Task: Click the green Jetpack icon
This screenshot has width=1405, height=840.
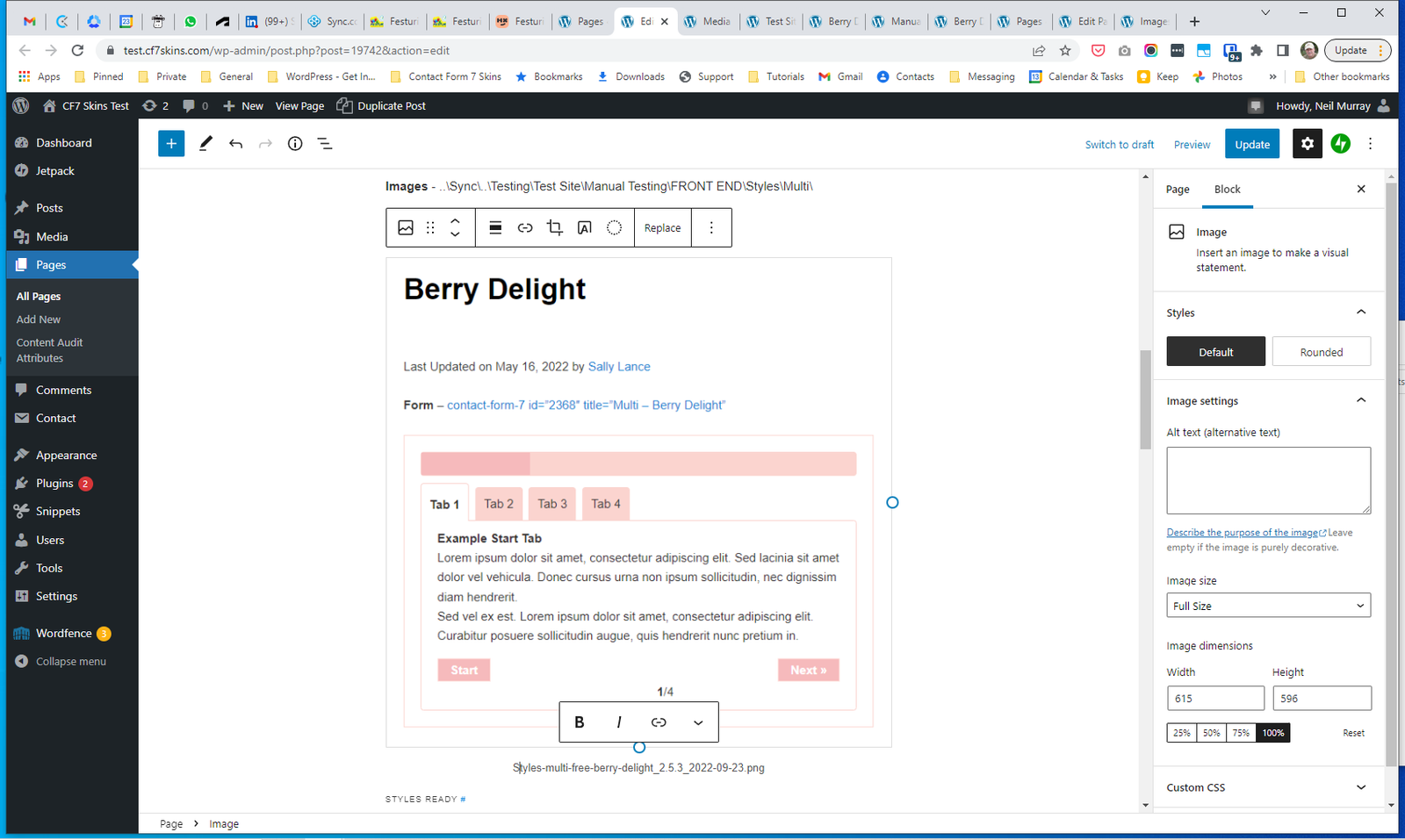Action: coord(1340,144)
